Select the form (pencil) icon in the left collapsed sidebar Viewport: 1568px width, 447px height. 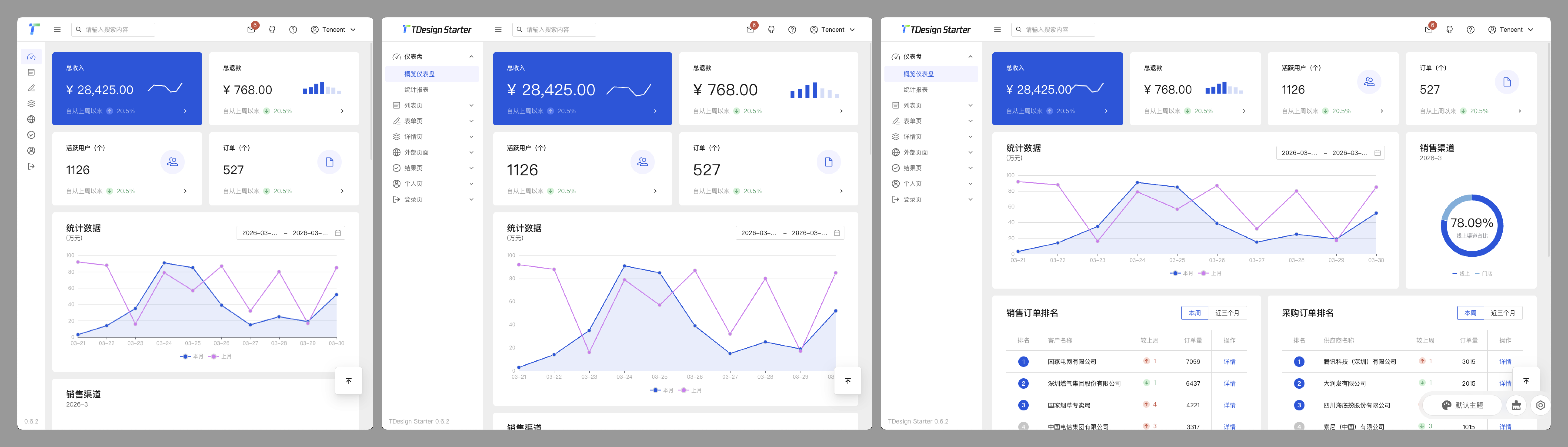click(31, 88)
